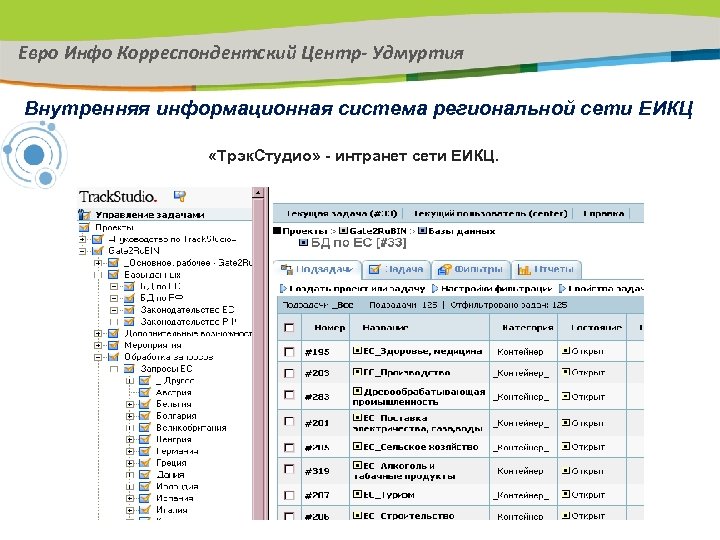The width and height of the screenshot is (720, 540).
Task: Click the Управление задачами header icon
Action: pos(84,214)
